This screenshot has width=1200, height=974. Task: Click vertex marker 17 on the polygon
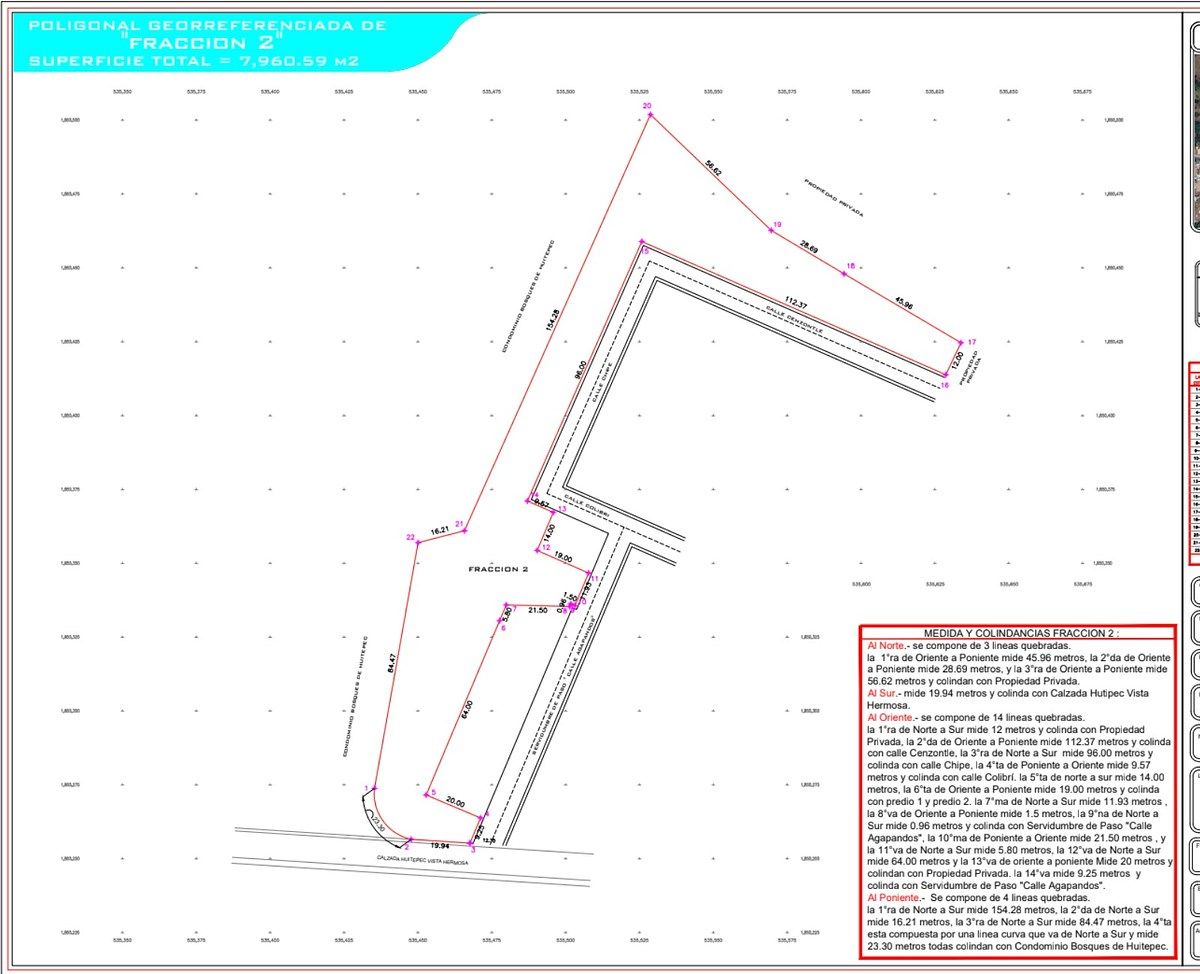click(x=960, y=342)
